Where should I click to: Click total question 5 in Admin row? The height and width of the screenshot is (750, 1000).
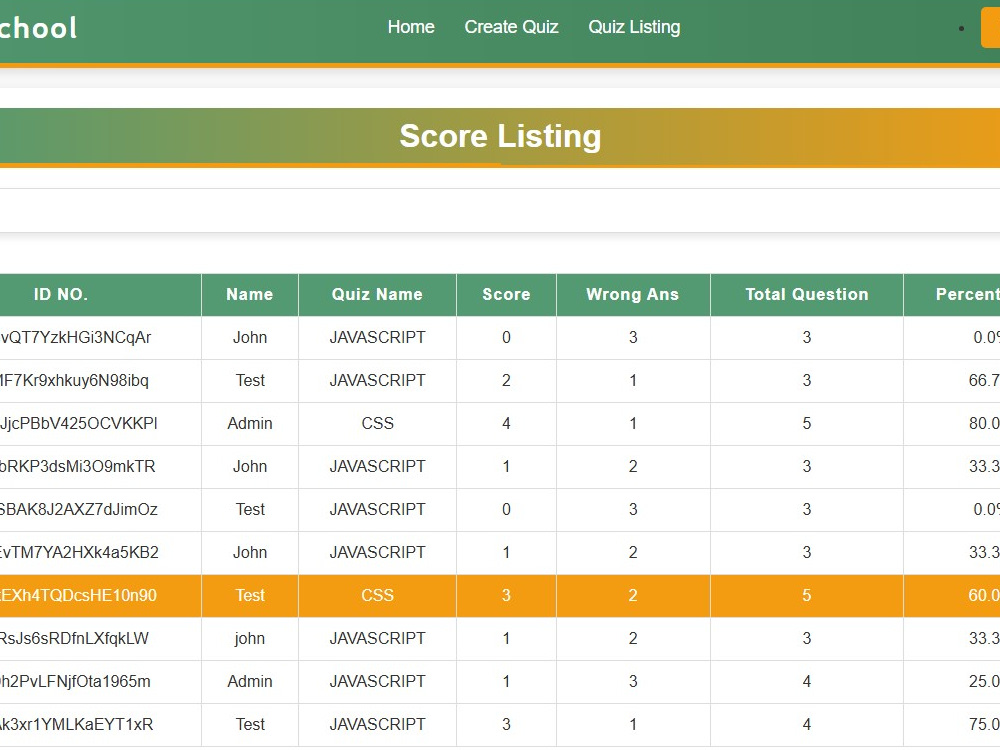(x=807, y=423)
